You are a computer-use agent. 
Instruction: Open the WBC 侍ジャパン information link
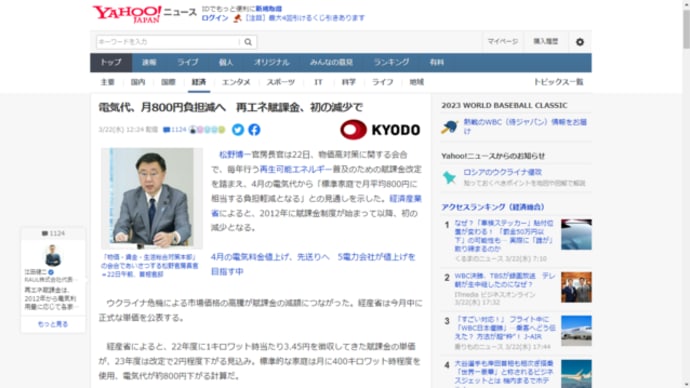point(525,127)
